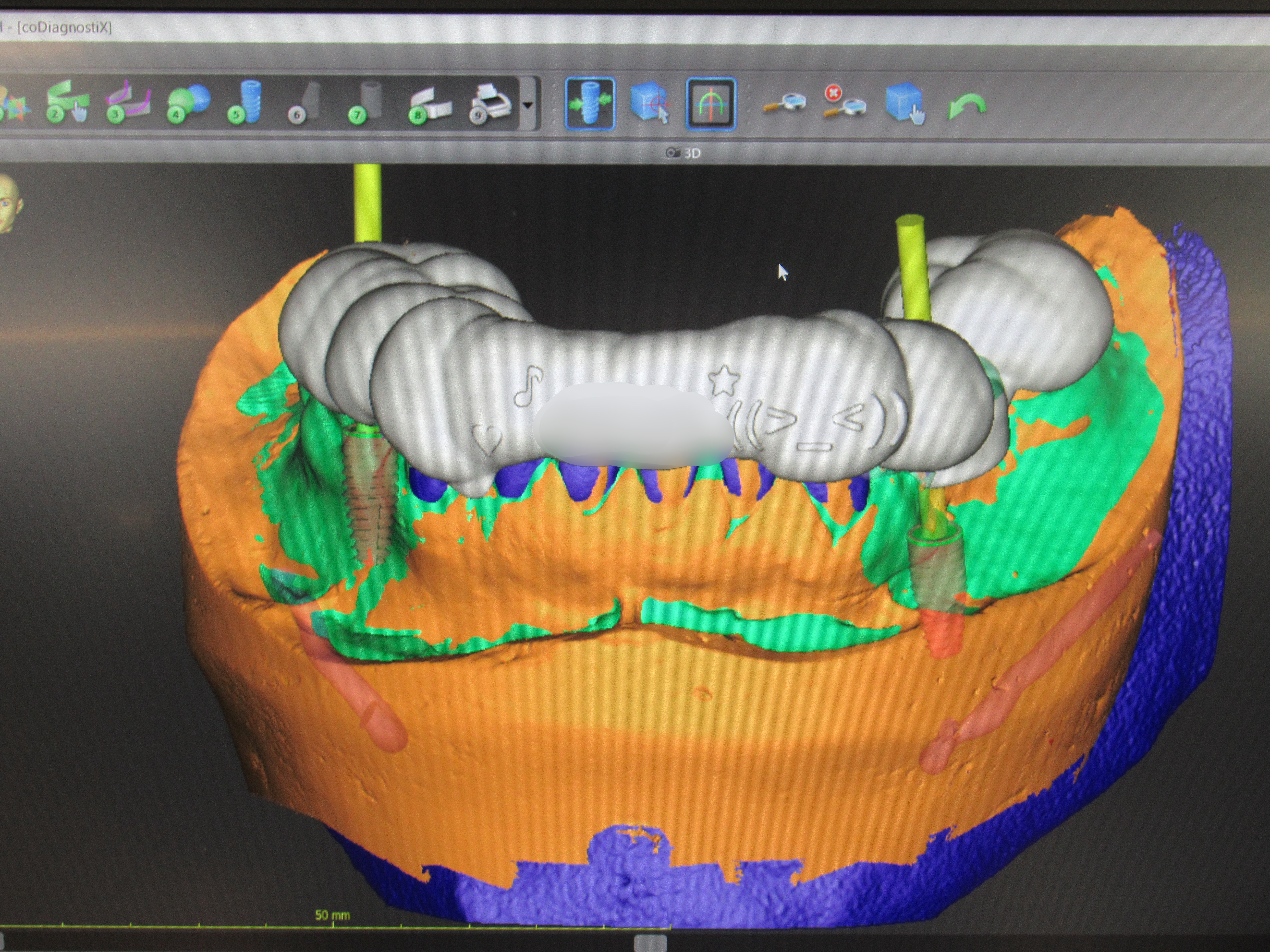Select step 5 implant planning icon

(x=247, y=102)
